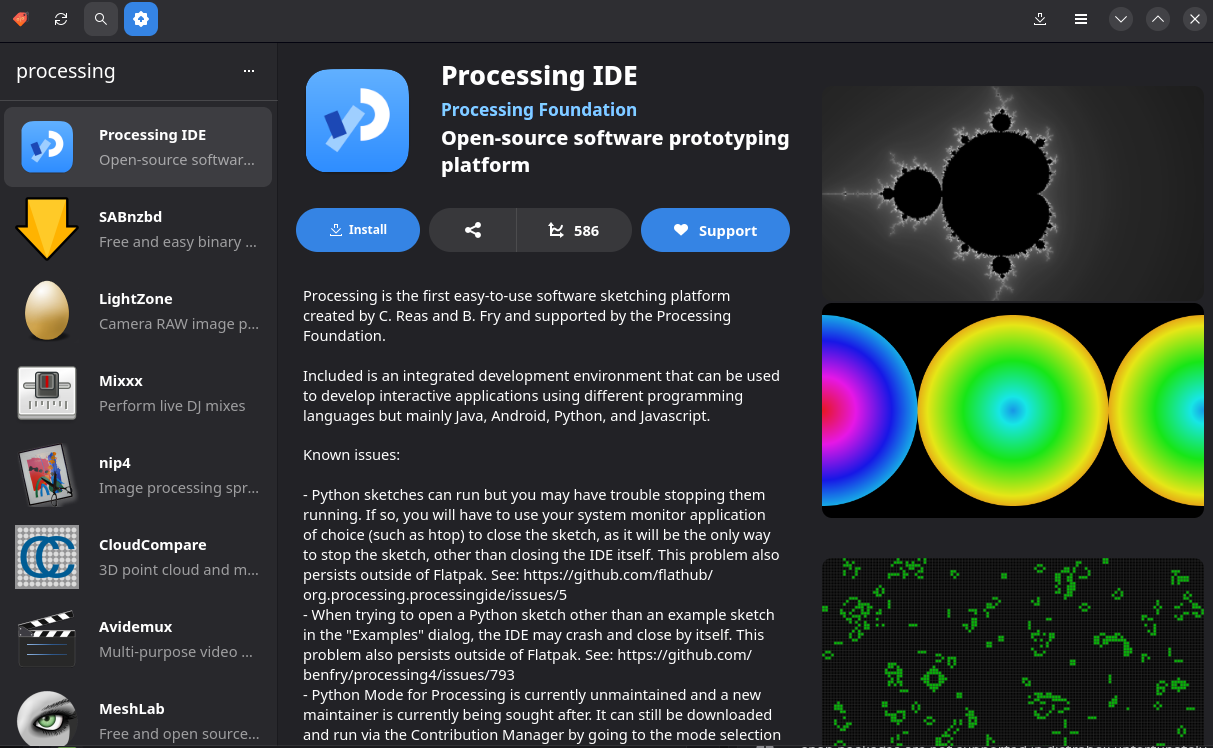Install Processing IDE
The height and width of the screenshot is (748, 1213).
[x=358, y=230]
